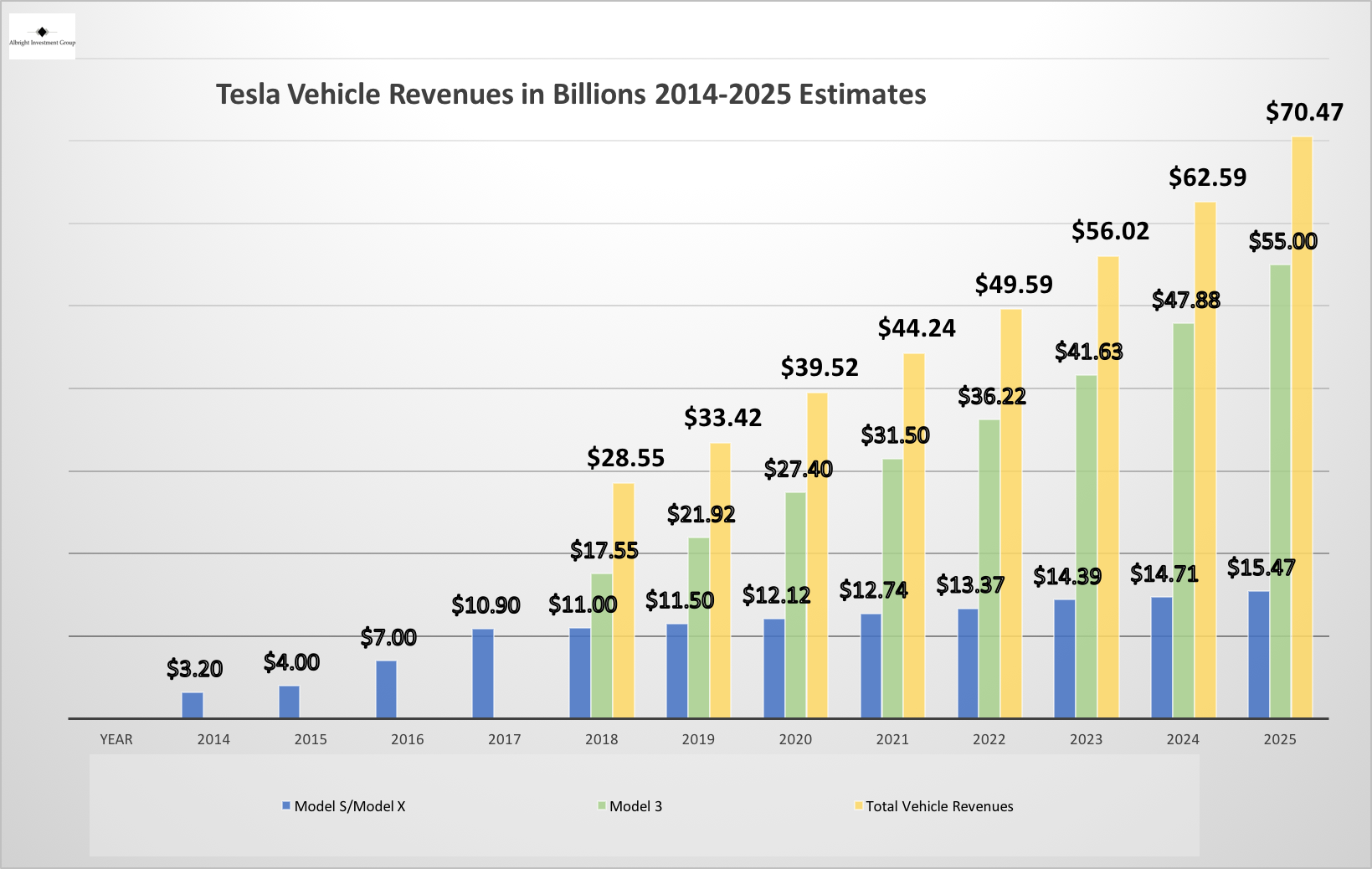Click the $56.02 data label
Screen dimensions: 1372x869
(1110, 231)
